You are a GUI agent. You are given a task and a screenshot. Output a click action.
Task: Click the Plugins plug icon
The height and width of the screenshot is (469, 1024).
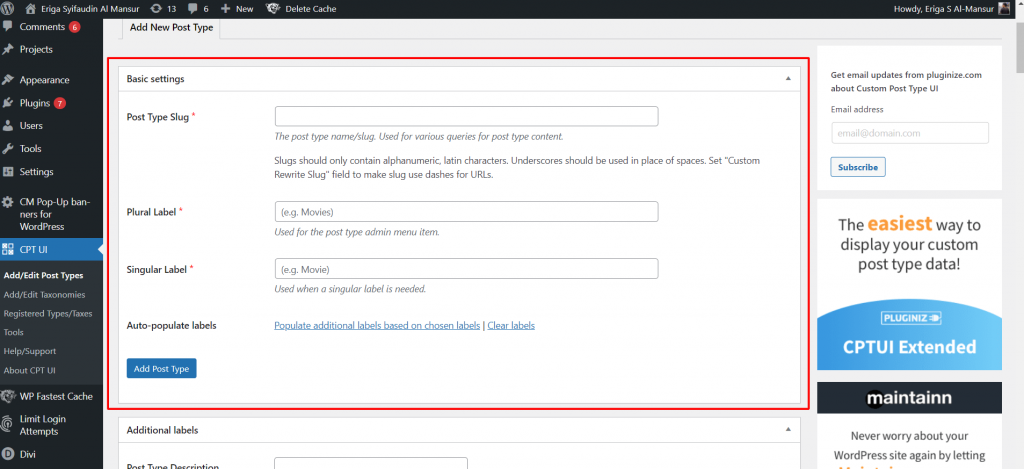click(x=8, y=103)
